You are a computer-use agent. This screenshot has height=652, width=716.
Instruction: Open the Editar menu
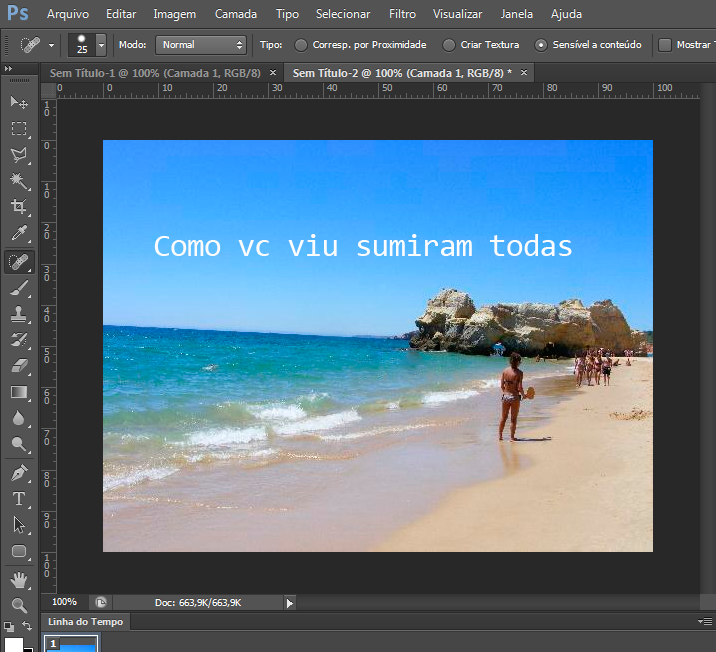[x=121, y=14]
